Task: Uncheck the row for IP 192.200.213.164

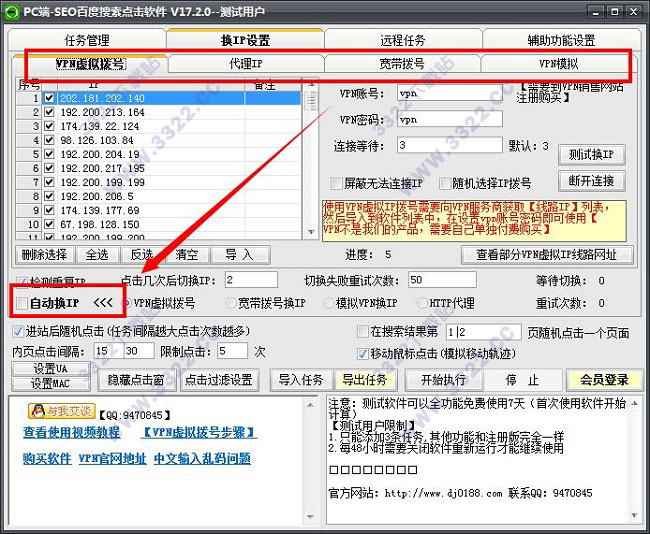Action: coord(49,112)
